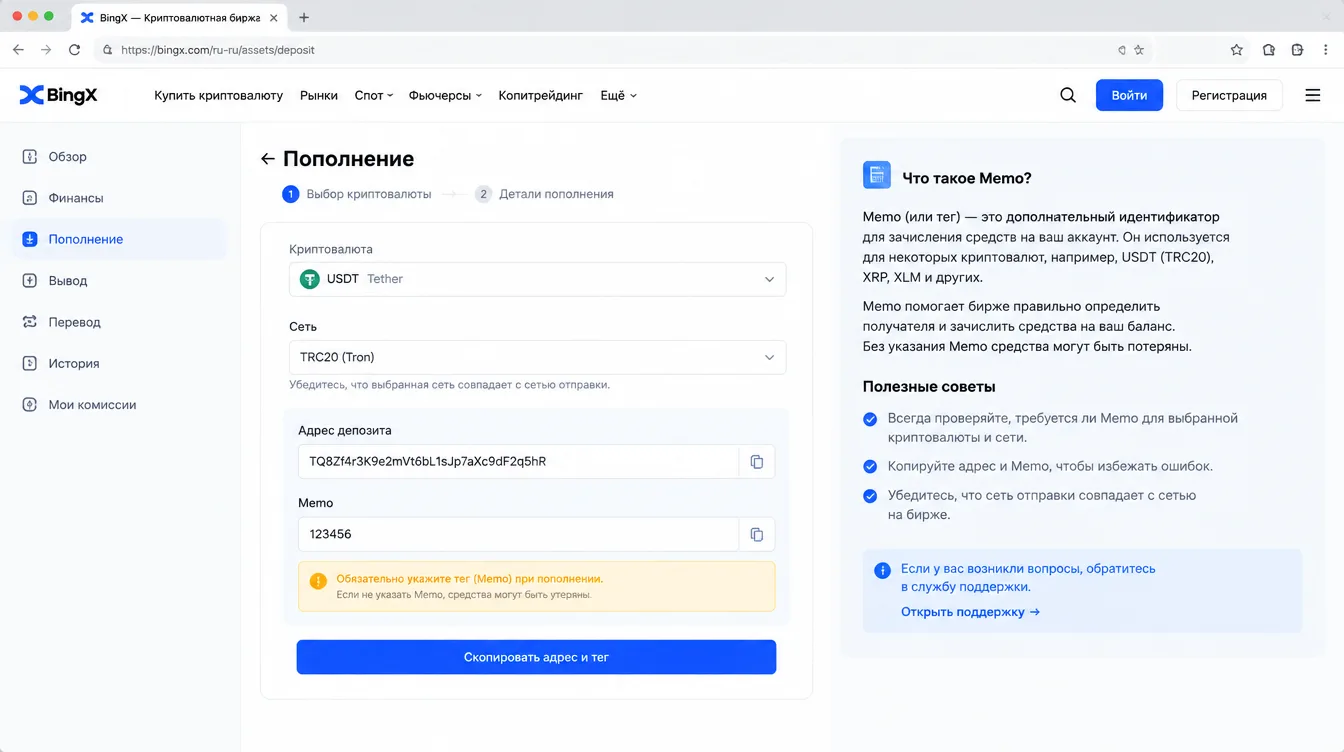Click the browser address bar URL

click(218, 49)
